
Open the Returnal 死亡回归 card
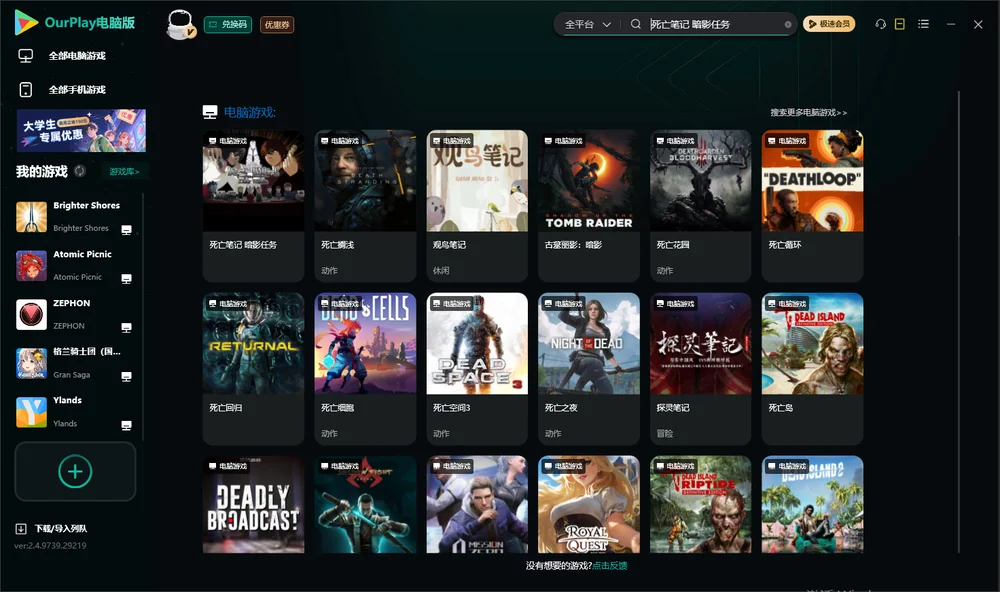coord(253,369)
